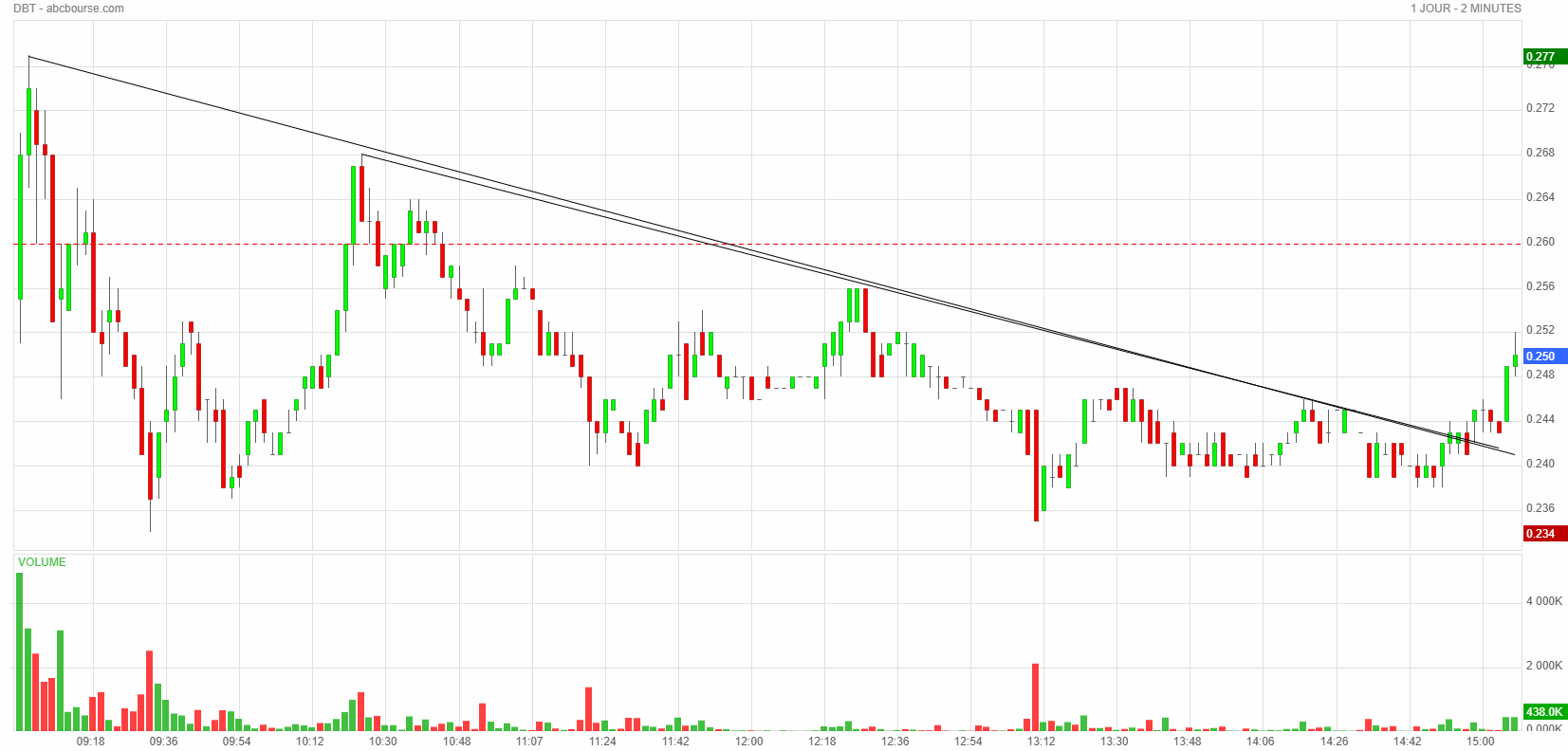Click the 1 JOUR - 2 MINUTES label
The height and width of the screenshot is (751, 1568).
(x=1466, y=9)
